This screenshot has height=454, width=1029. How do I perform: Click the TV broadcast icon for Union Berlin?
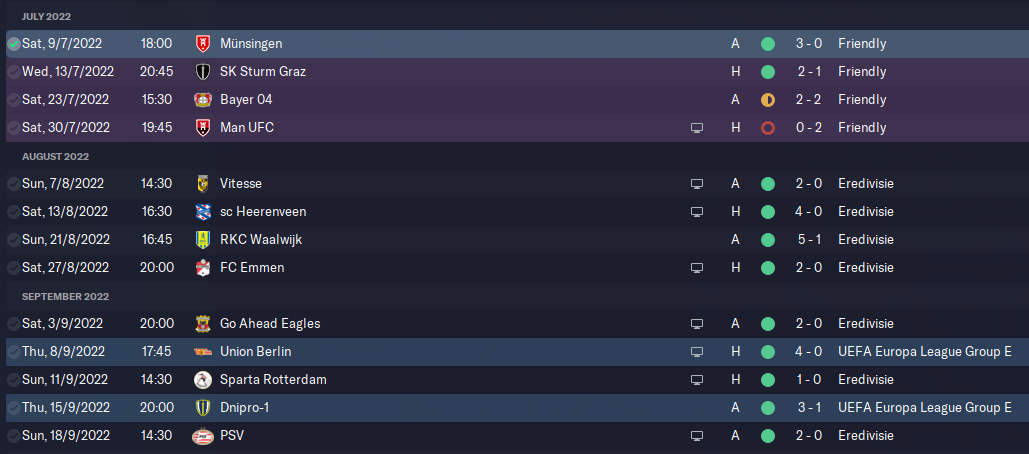tap(697, 352)
